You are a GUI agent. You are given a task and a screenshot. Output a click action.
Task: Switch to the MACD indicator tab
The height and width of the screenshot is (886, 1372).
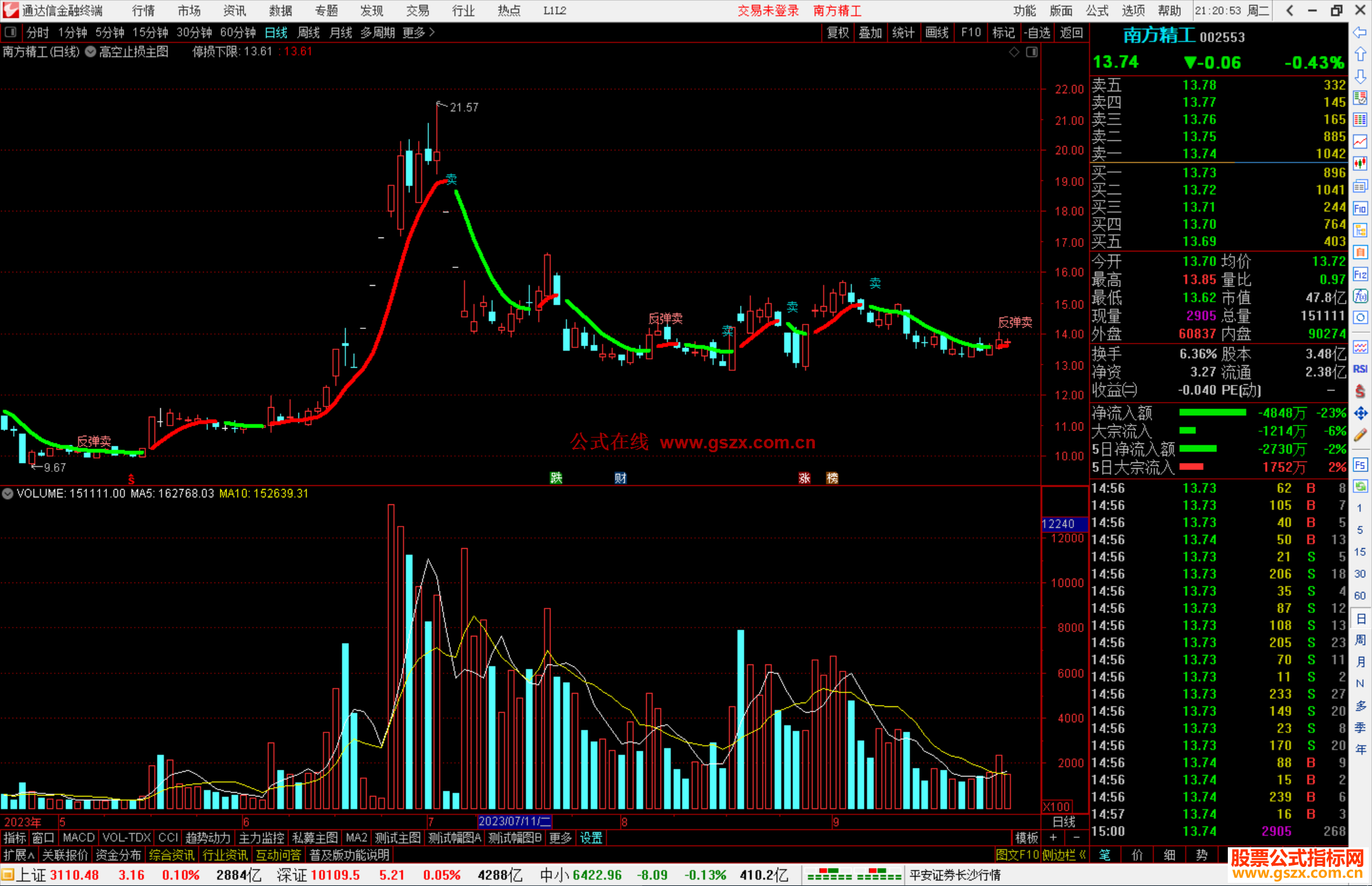79,838
